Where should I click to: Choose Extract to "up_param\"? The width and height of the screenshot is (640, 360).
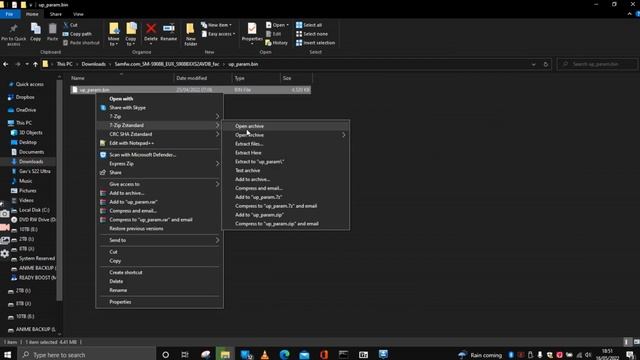pyautogui.click(x=285, y=162)
